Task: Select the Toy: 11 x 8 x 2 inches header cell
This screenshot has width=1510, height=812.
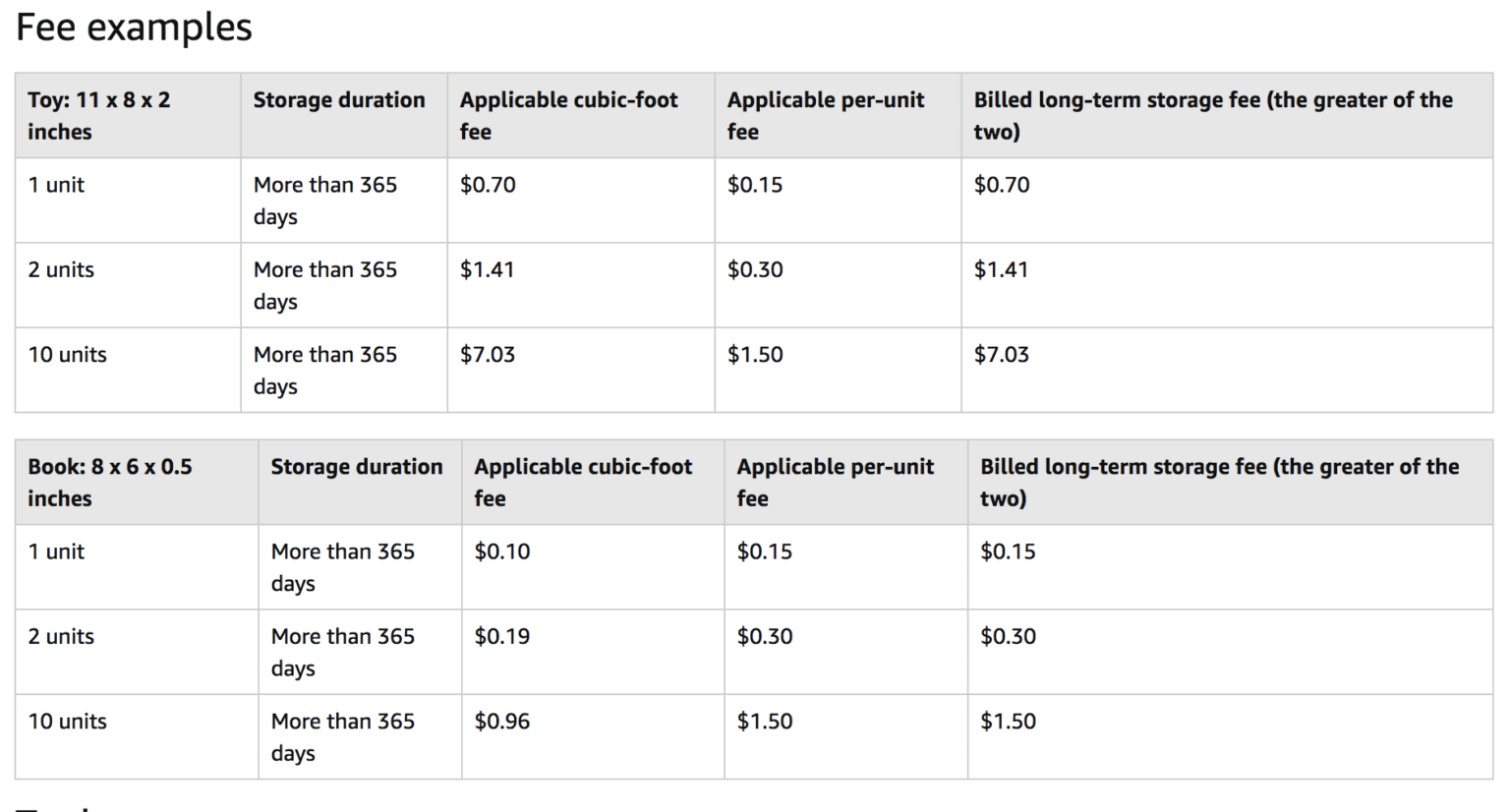Action: coord(108,115)
